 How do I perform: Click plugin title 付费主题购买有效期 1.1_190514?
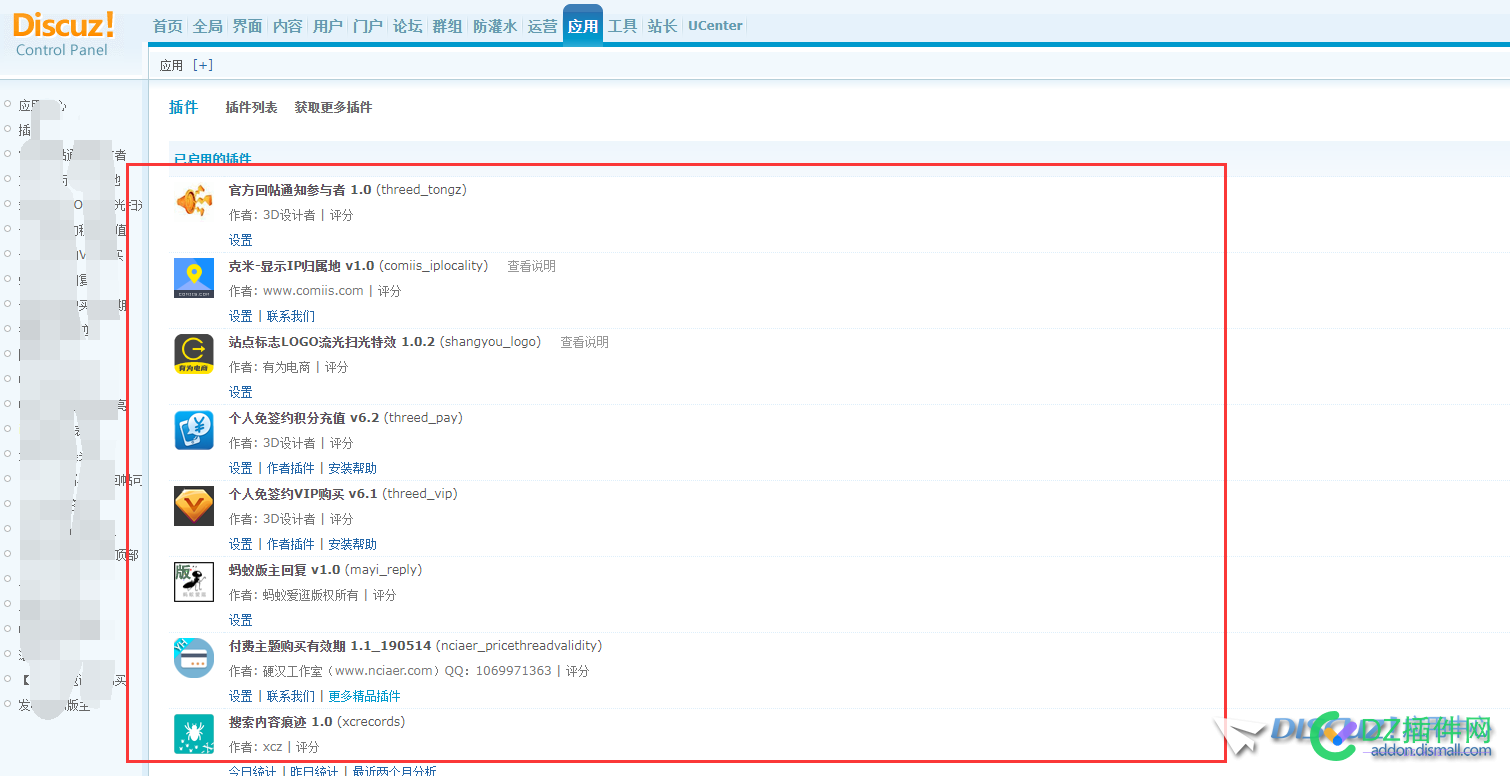[x=330, y=646]
